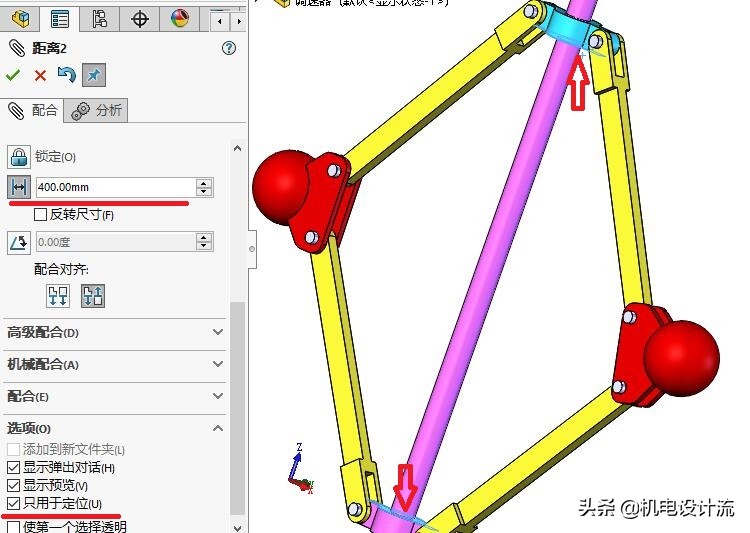
Task: Open the ConfigurationManager tab
Action: click(99, 19)
